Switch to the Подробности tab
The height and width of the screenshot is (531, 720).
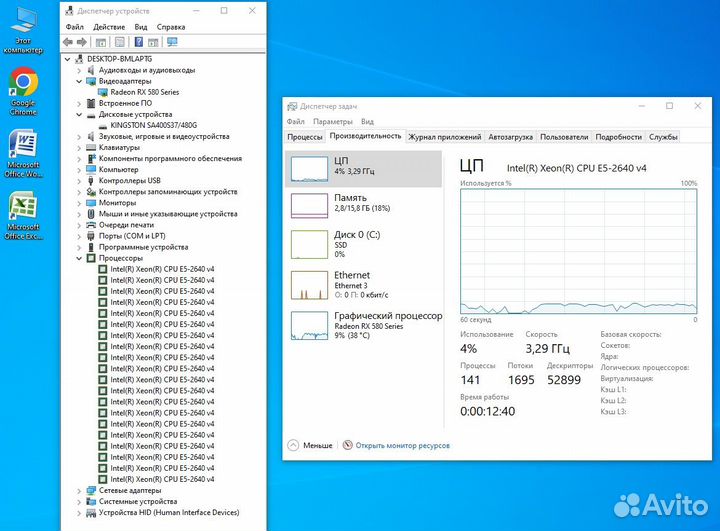pos(619,137)
